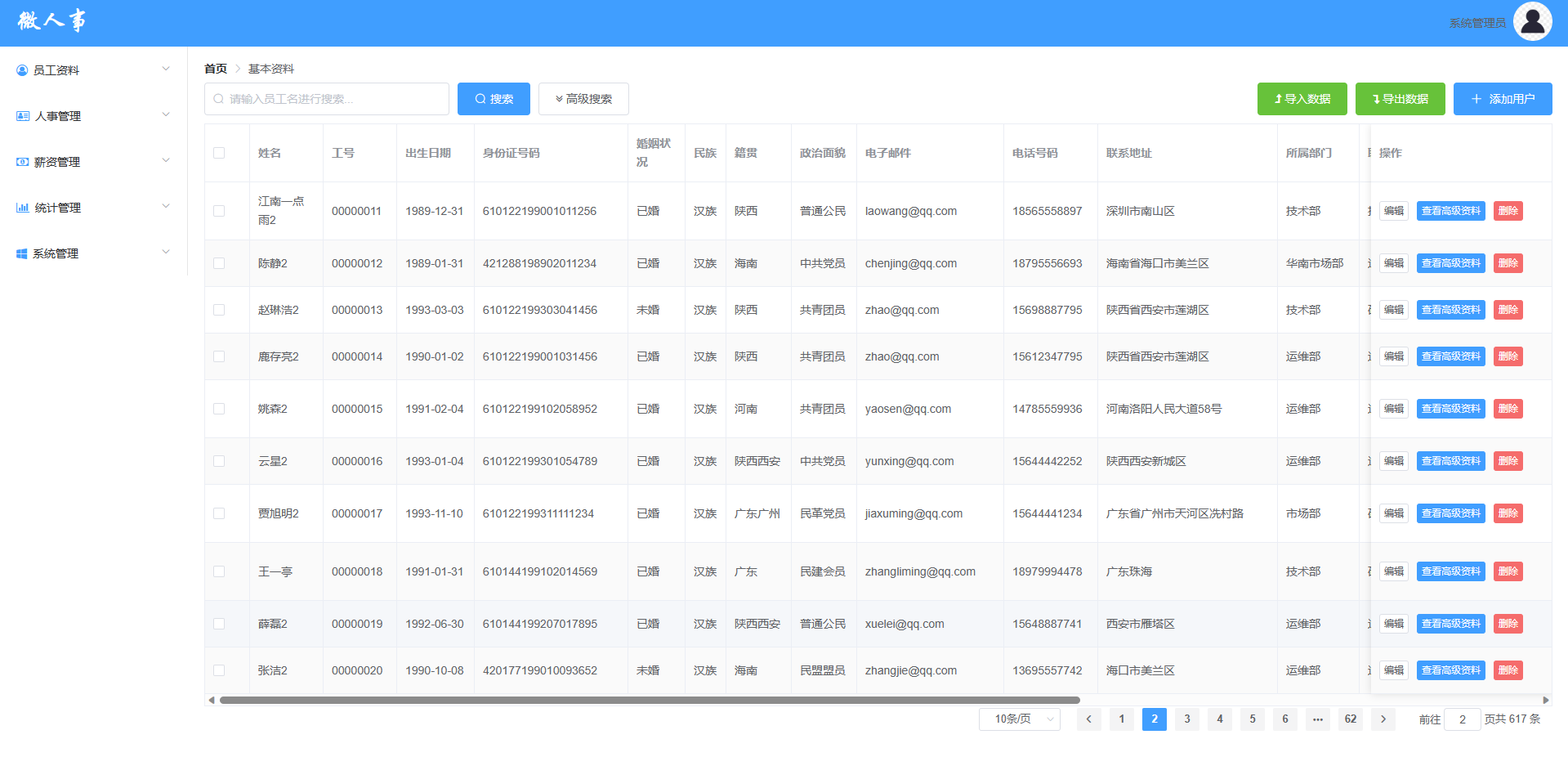The image size is (1568, 757).
Task: Go to the previous page using the left arrow
Action: tap(1088, 719)
